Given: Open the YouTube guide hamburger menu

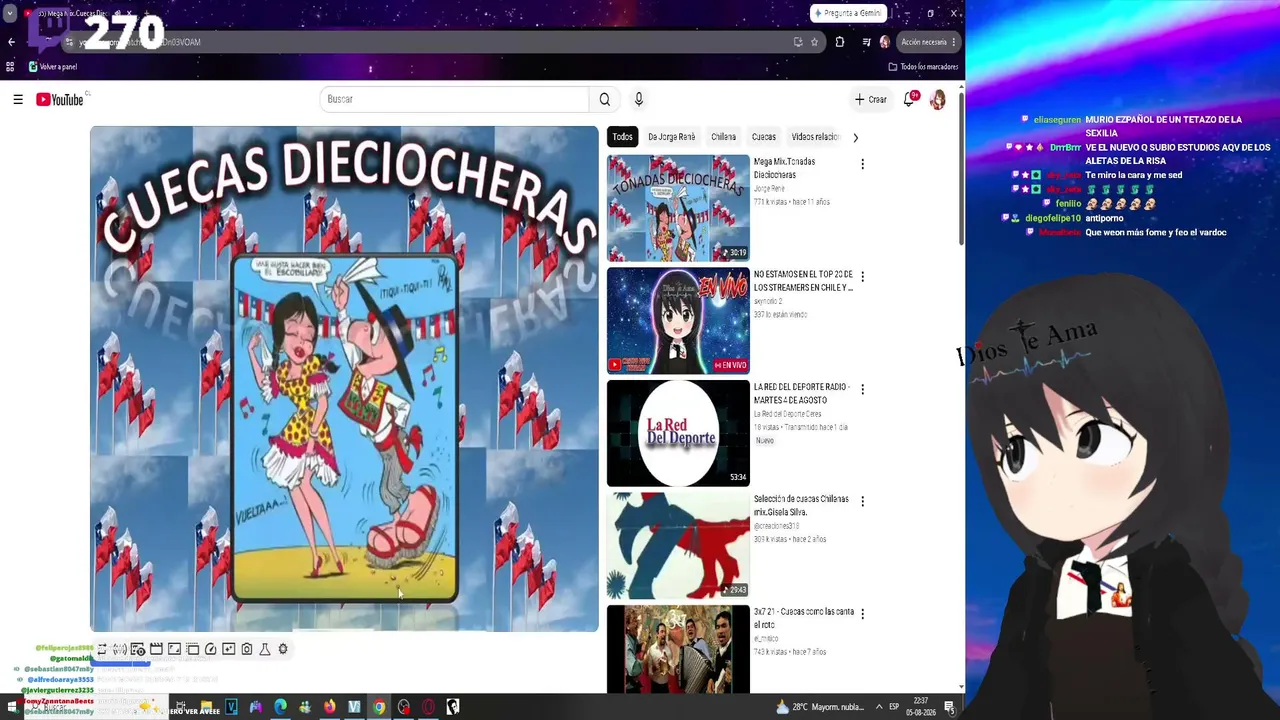Looking at the screenshot, I should coord(18,99).
